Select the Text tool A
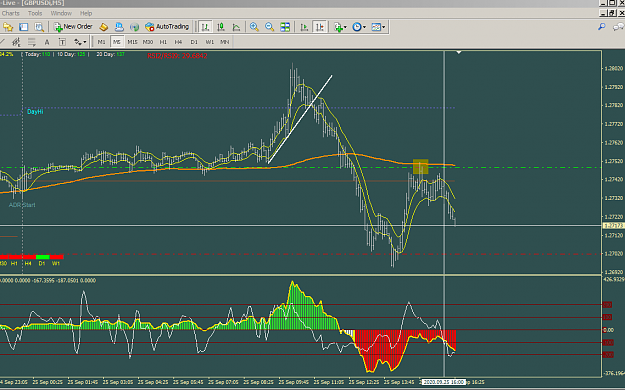Viewport: 625px width, 390px height. 47,42
